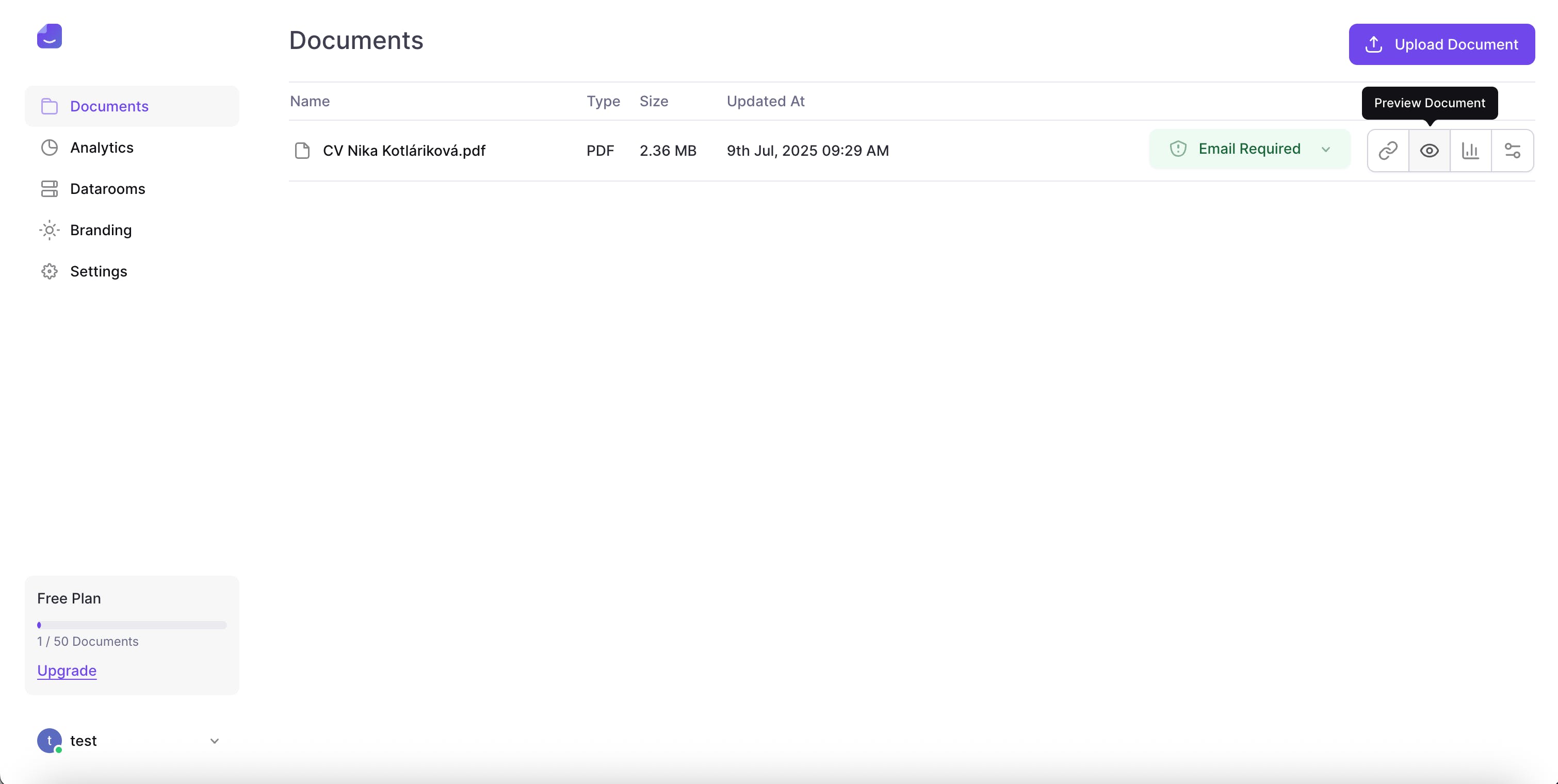Screen dimensions: 1558x784
Task: Click the pie chart icon next to Analytics
Action: (x=50, y=148)
